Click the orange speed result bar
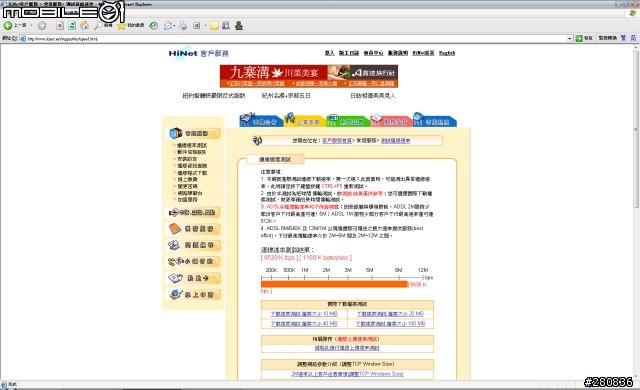This screenshot has width=640, height=390. click(x=334, y=284)
